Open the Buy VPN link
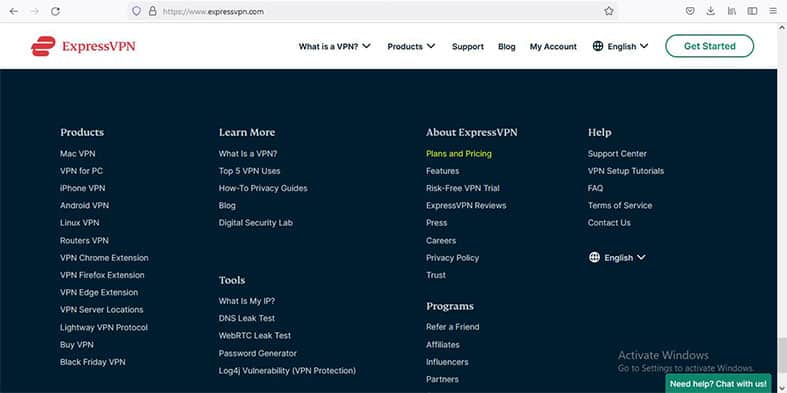787x393 pixels. (76, 345)
